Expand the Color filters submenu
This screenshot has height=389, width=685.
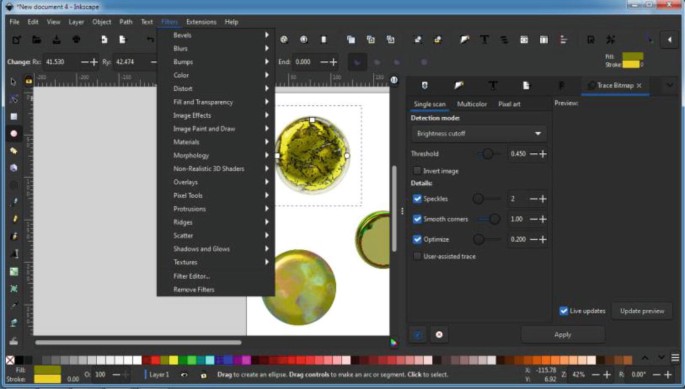216,75
